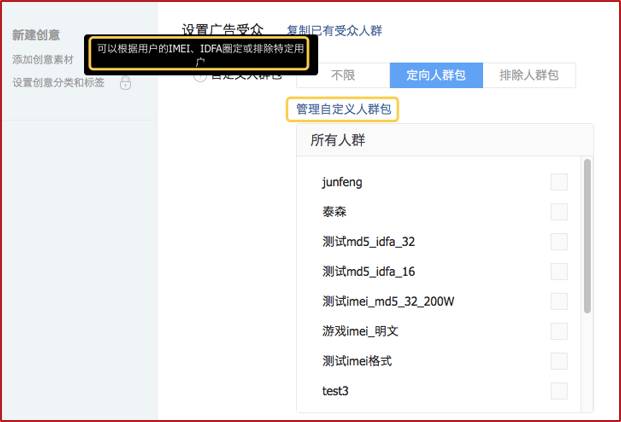Choose the 不限 option
621x422 pixels.
tap(342, 75)
